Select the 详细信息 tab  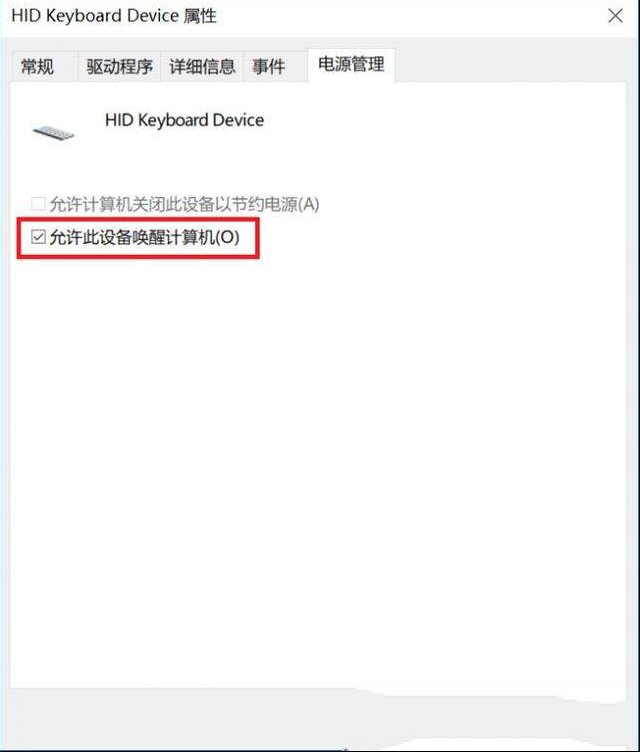click(x=202, y=66)
